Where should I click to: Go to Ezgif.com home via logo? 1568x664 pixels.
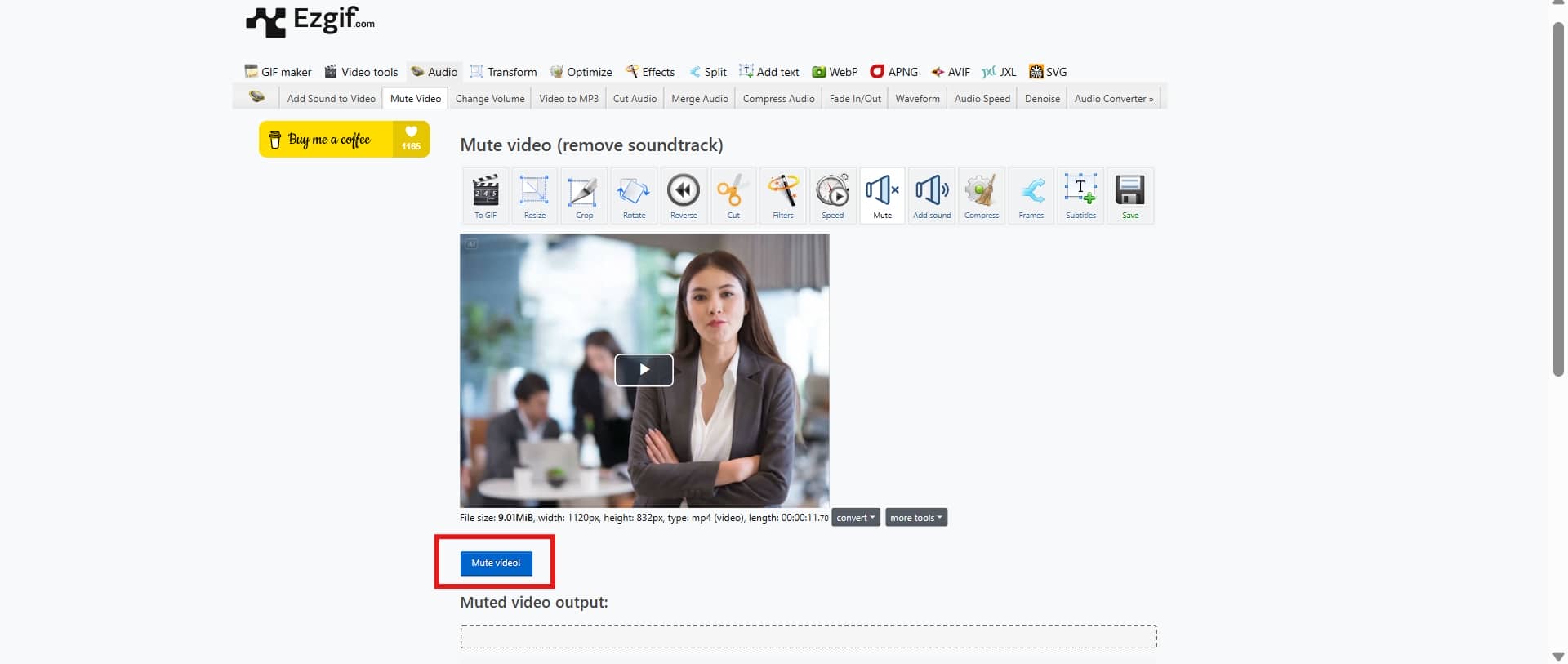pos(310,21)
